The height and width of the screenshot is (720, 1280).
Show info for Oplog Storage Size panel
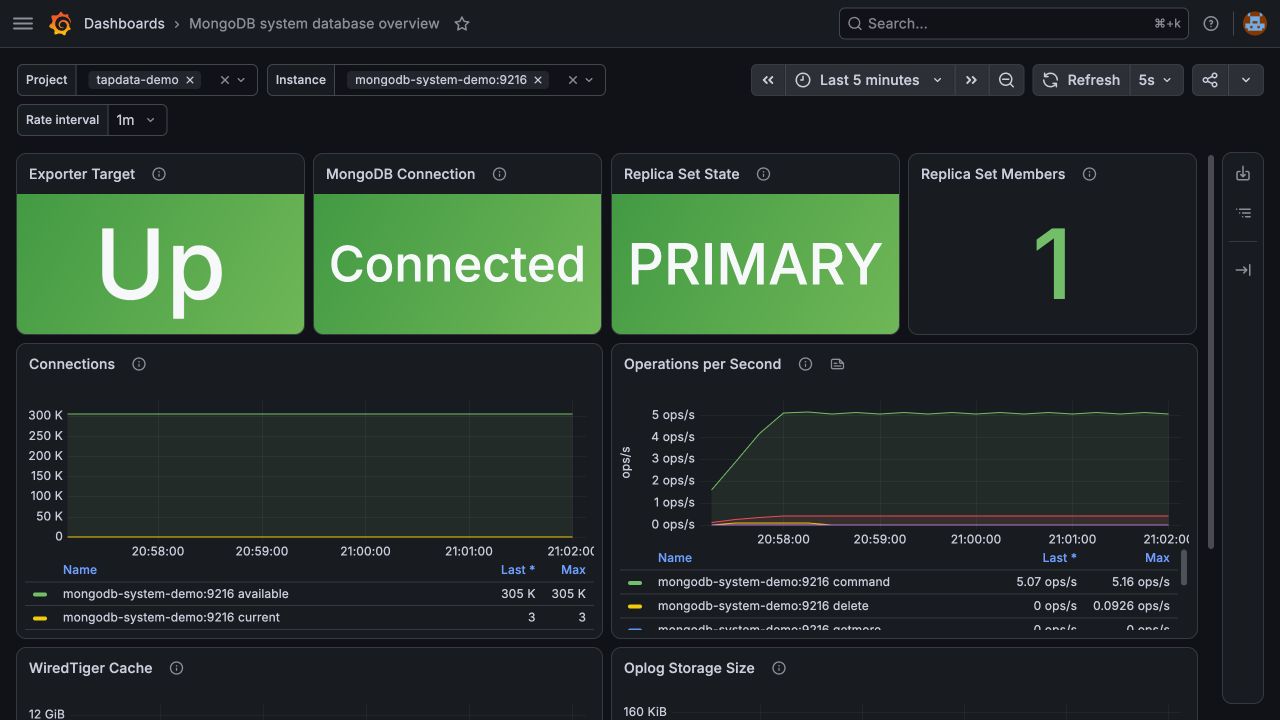779,668
